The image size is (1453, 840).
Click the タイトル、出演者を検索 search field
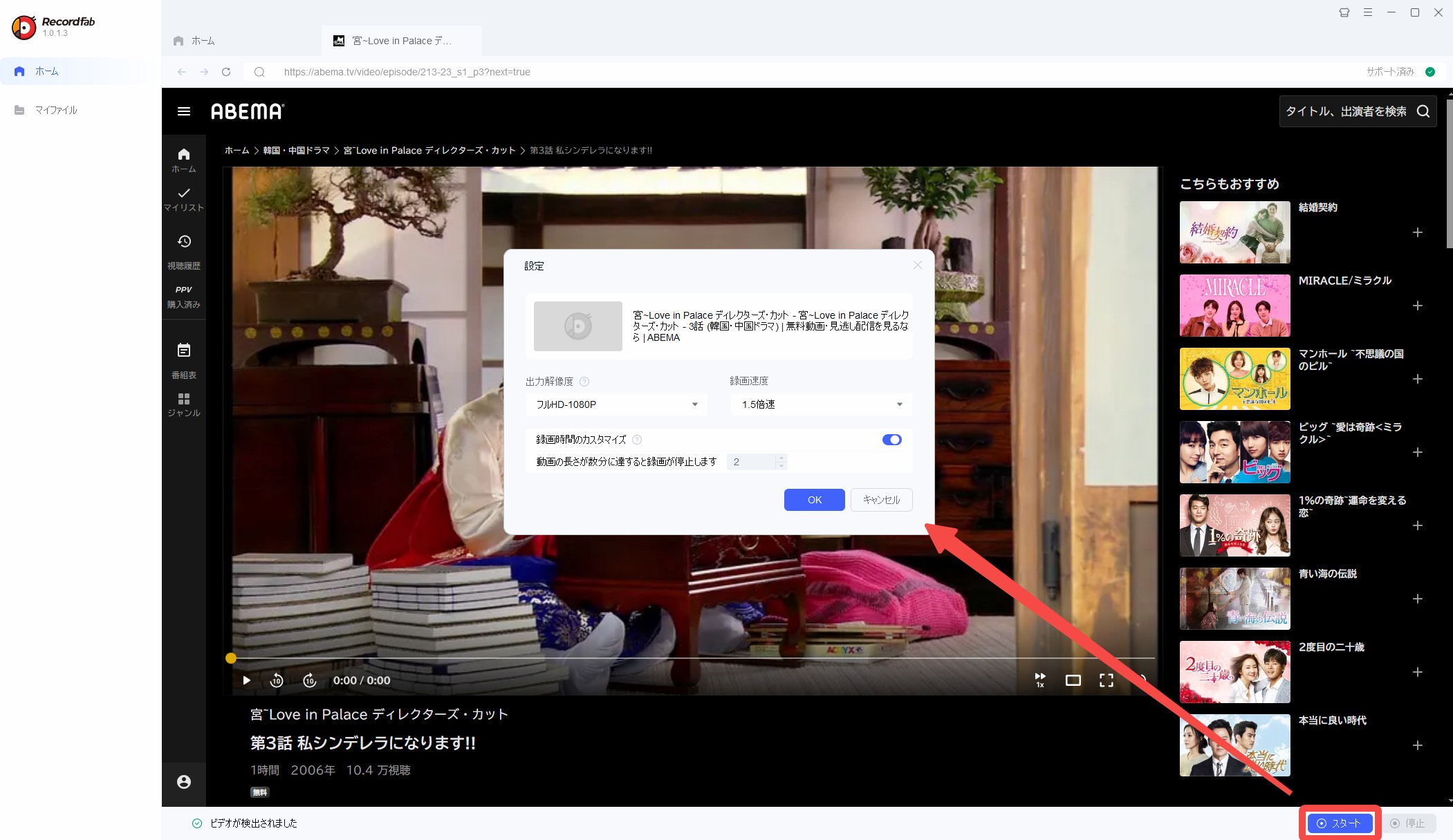pos(1345,111)
